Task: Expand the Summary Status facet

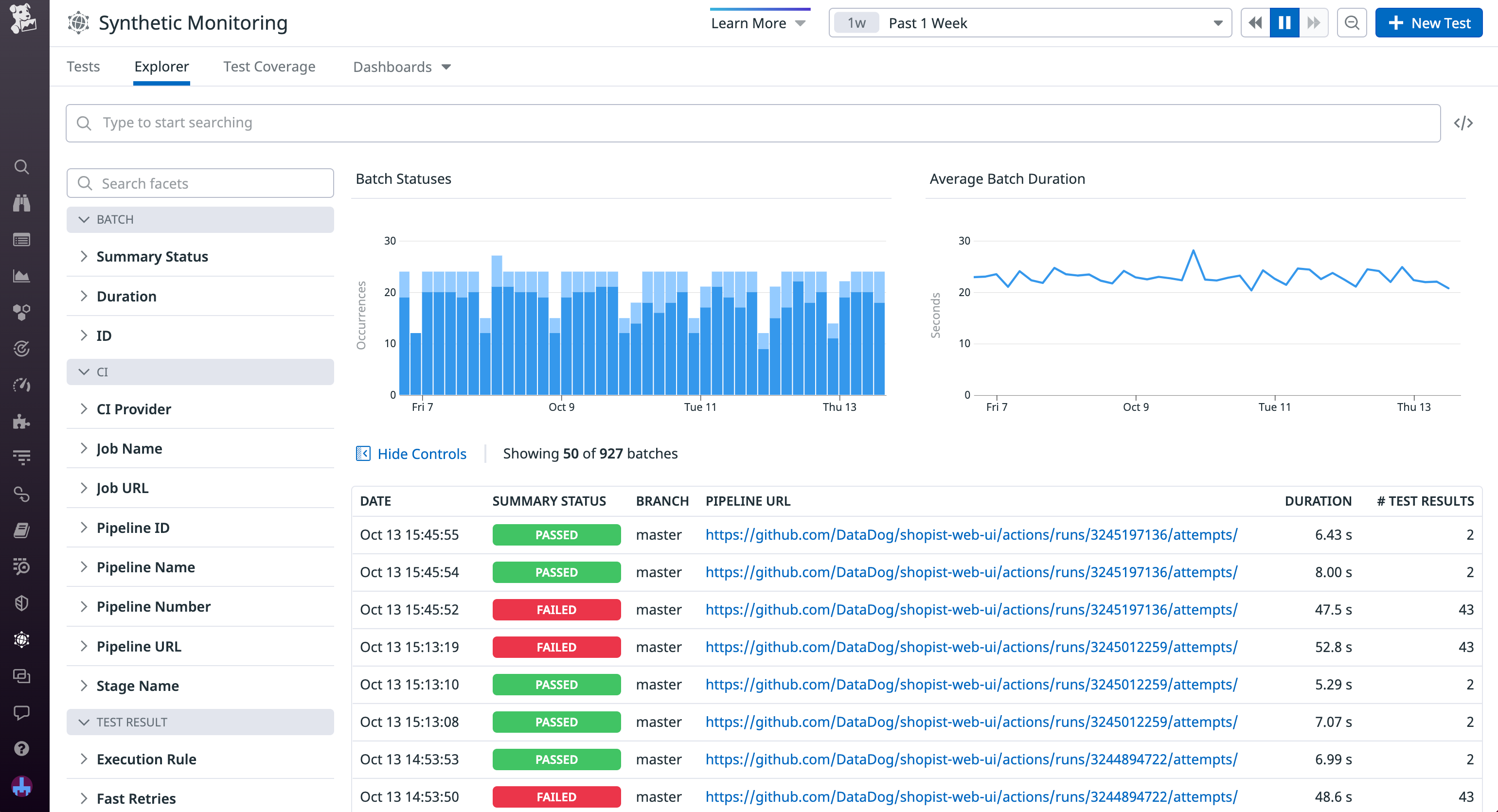Action: [152, 256]
